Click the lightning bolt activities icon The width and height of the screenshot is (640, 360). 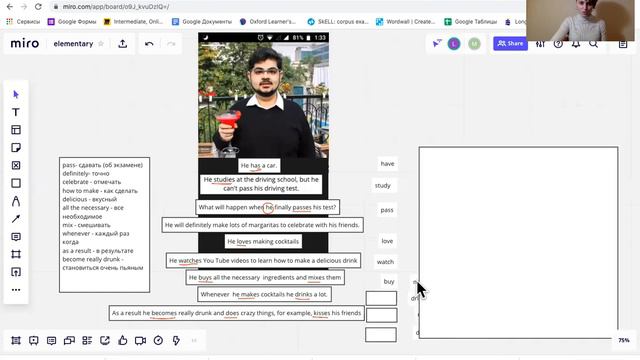click(x=176, y=340)
